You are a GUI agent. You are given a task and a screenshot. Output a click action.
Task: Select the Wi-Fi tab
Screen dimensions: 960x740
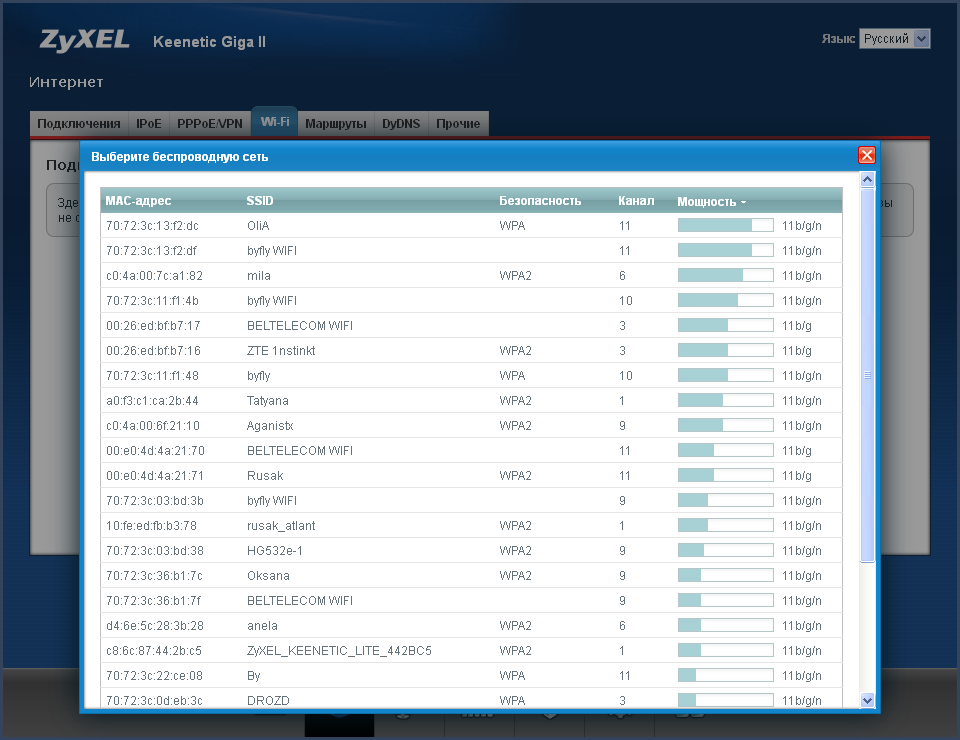[275, 121]
